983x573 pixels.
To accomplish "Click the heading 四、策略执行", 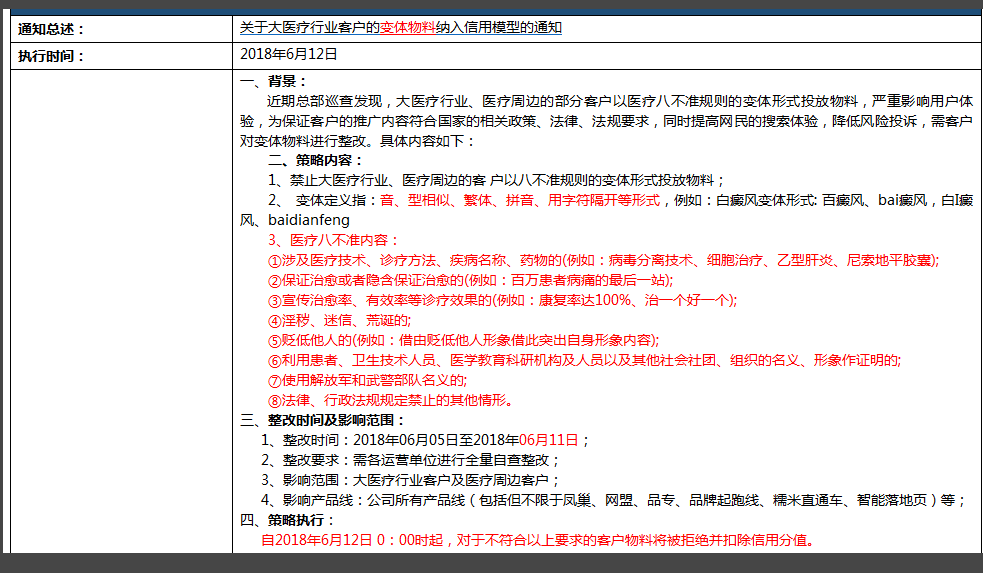I will (288, 520).
